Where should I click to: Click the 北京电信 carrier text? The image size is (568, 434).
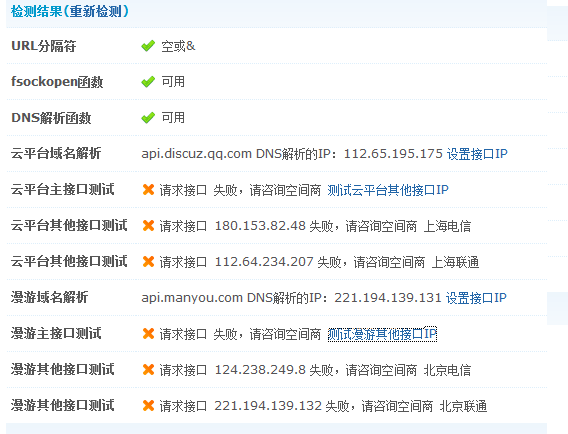(x=447, y=370)
